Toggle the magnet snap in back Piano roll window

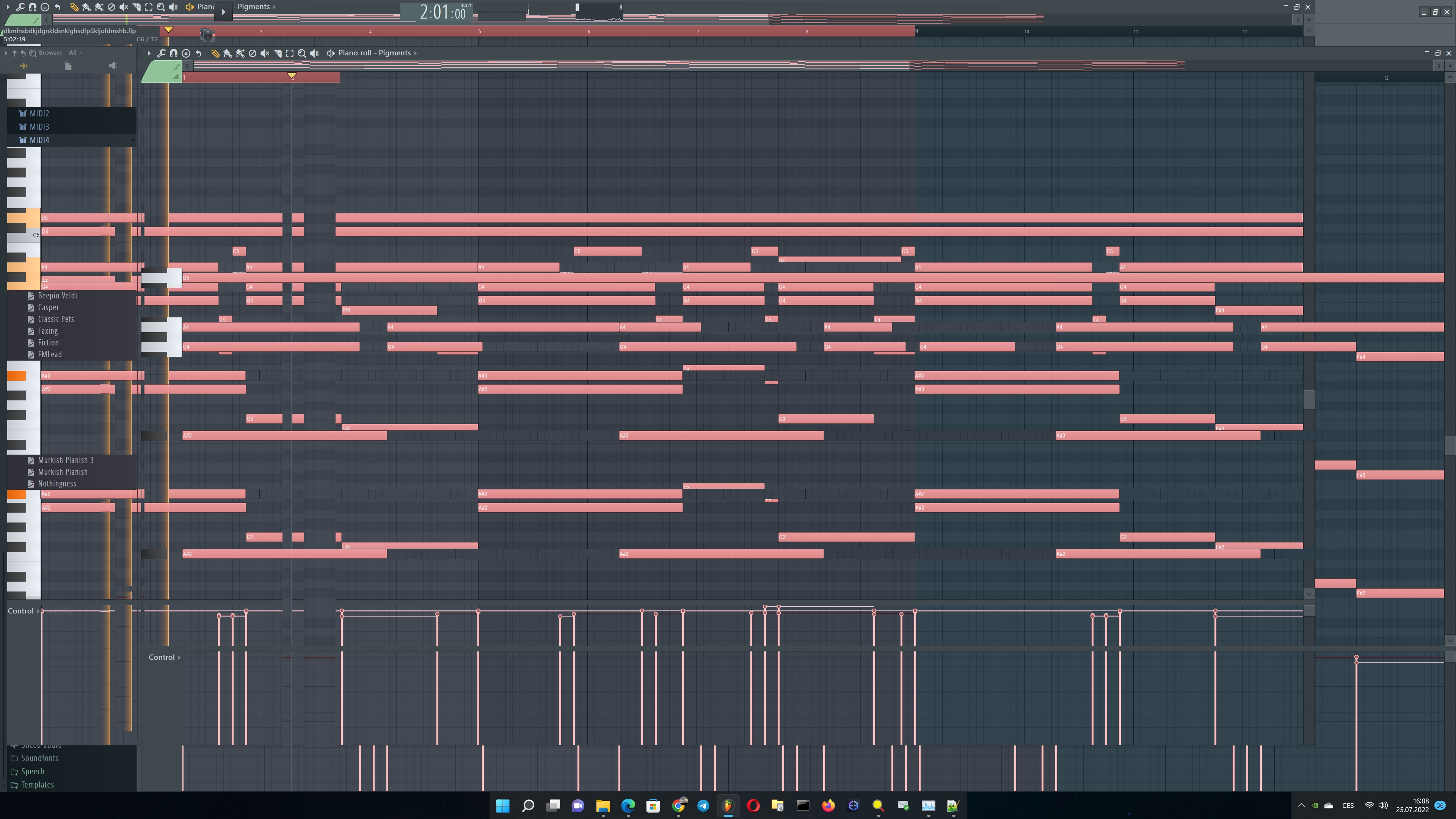click(33, 7)
